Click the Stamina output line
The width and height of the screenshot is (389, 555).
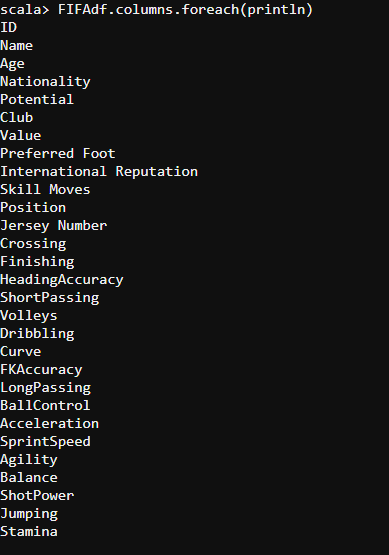point(29,532)
